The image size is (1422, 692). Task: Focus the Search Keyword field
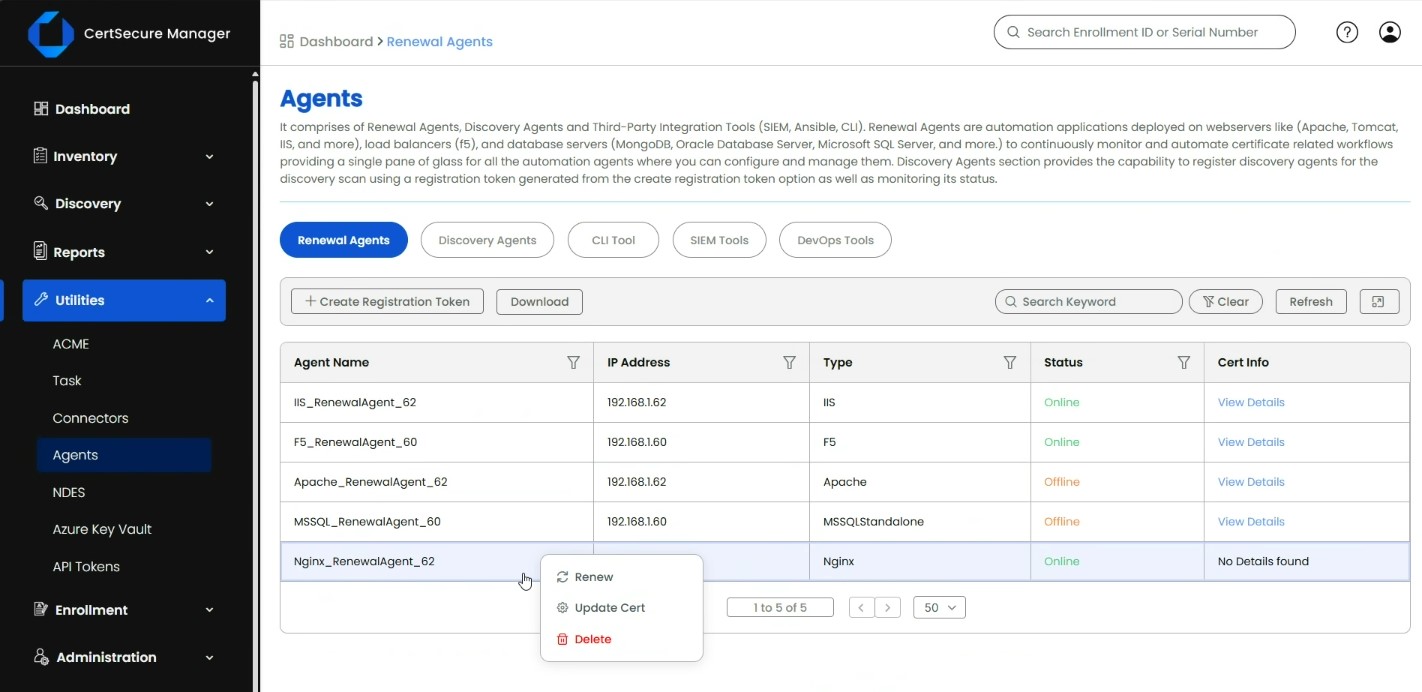click(1089, 301)
